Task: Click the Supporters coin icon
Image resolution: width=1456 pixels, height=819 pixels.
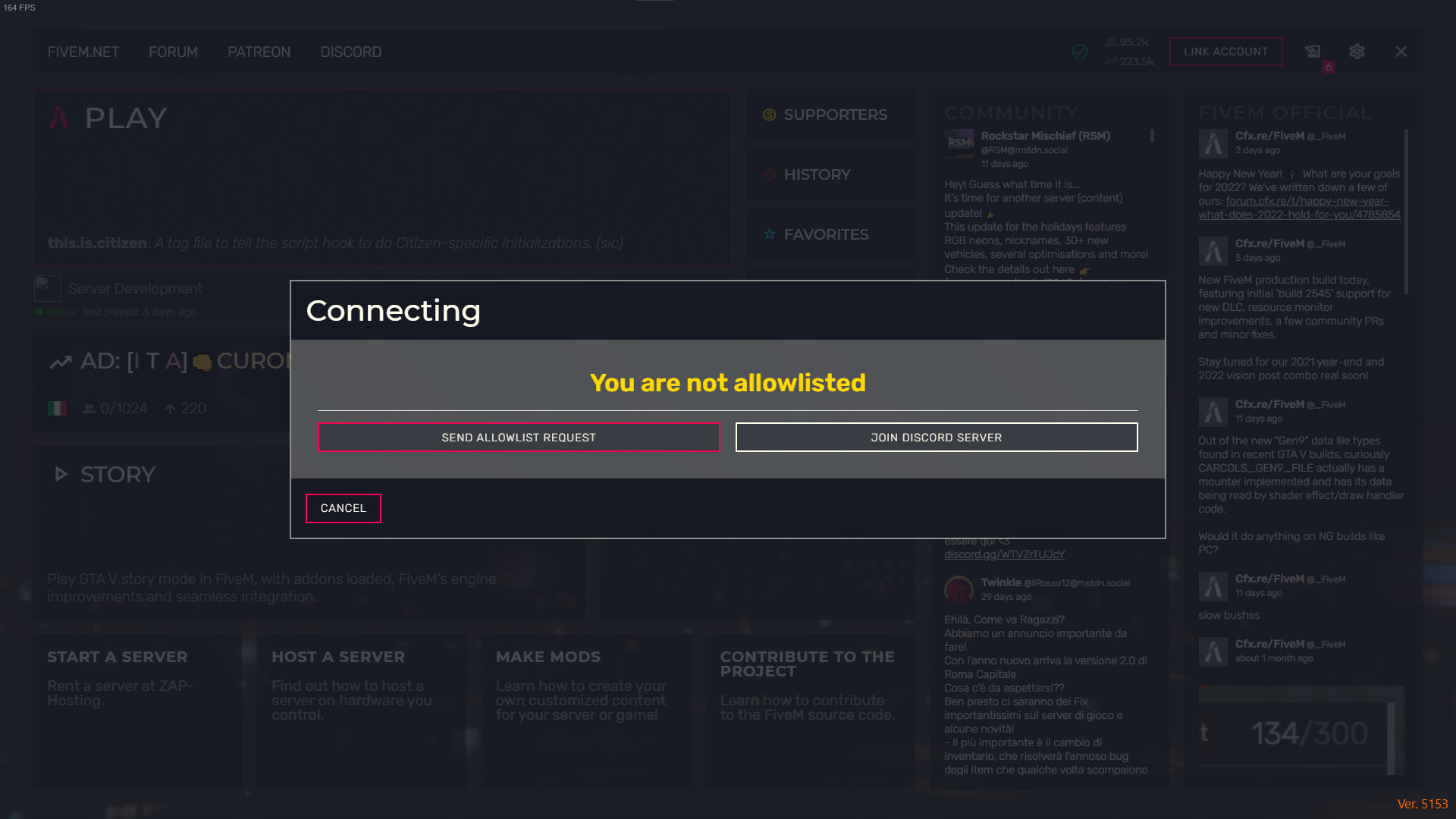Action: pyautogui.click(x=770, y=115)
